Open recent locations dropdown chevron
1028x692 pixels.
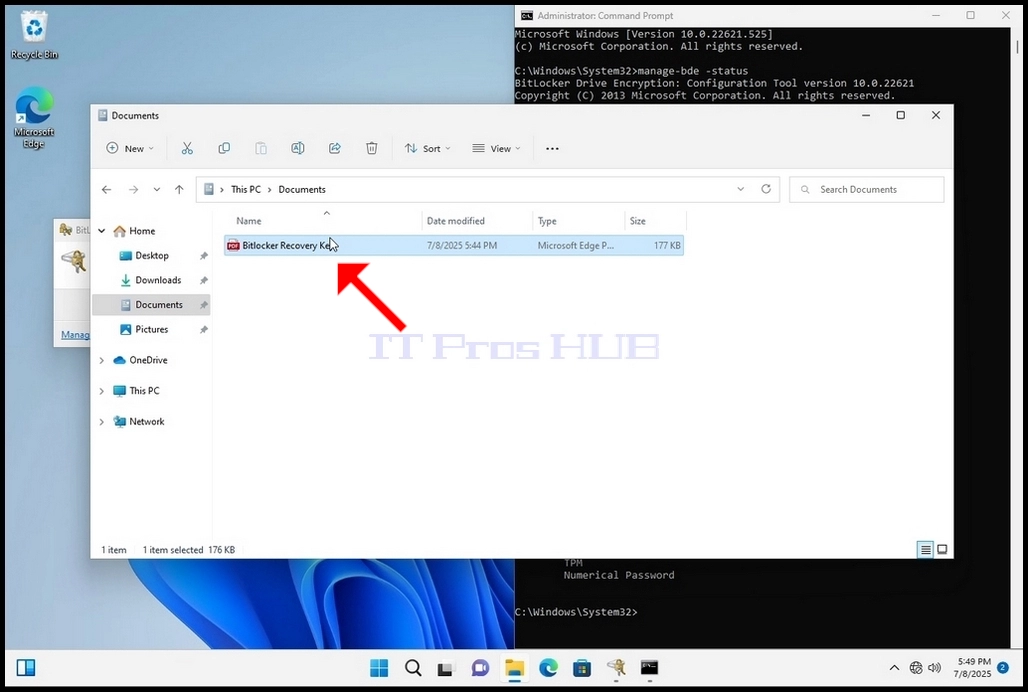(x=157, y=189)
